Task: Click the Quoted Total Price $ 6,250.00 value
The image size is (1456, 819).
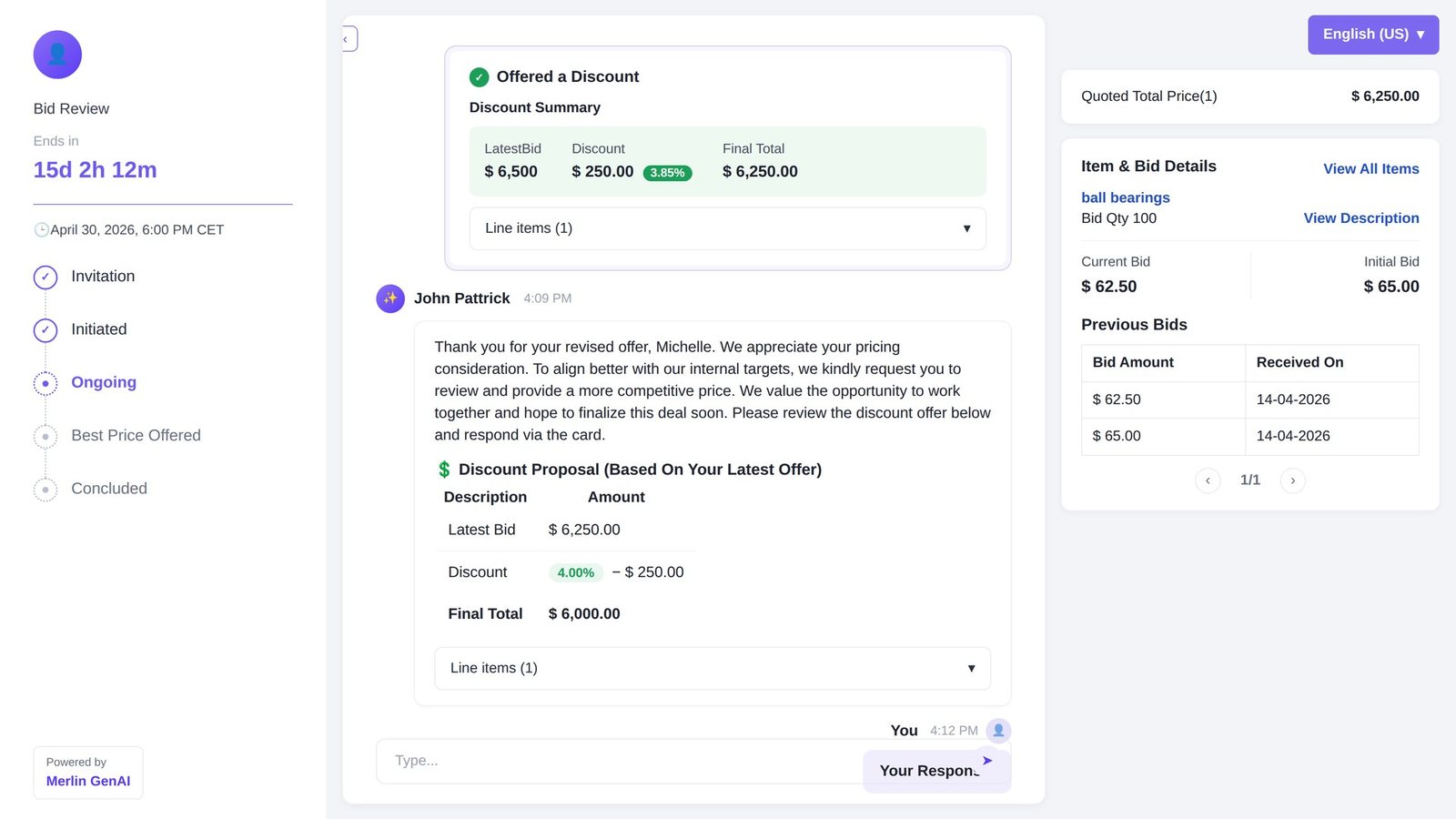Action: click(x=1384, y=96)
